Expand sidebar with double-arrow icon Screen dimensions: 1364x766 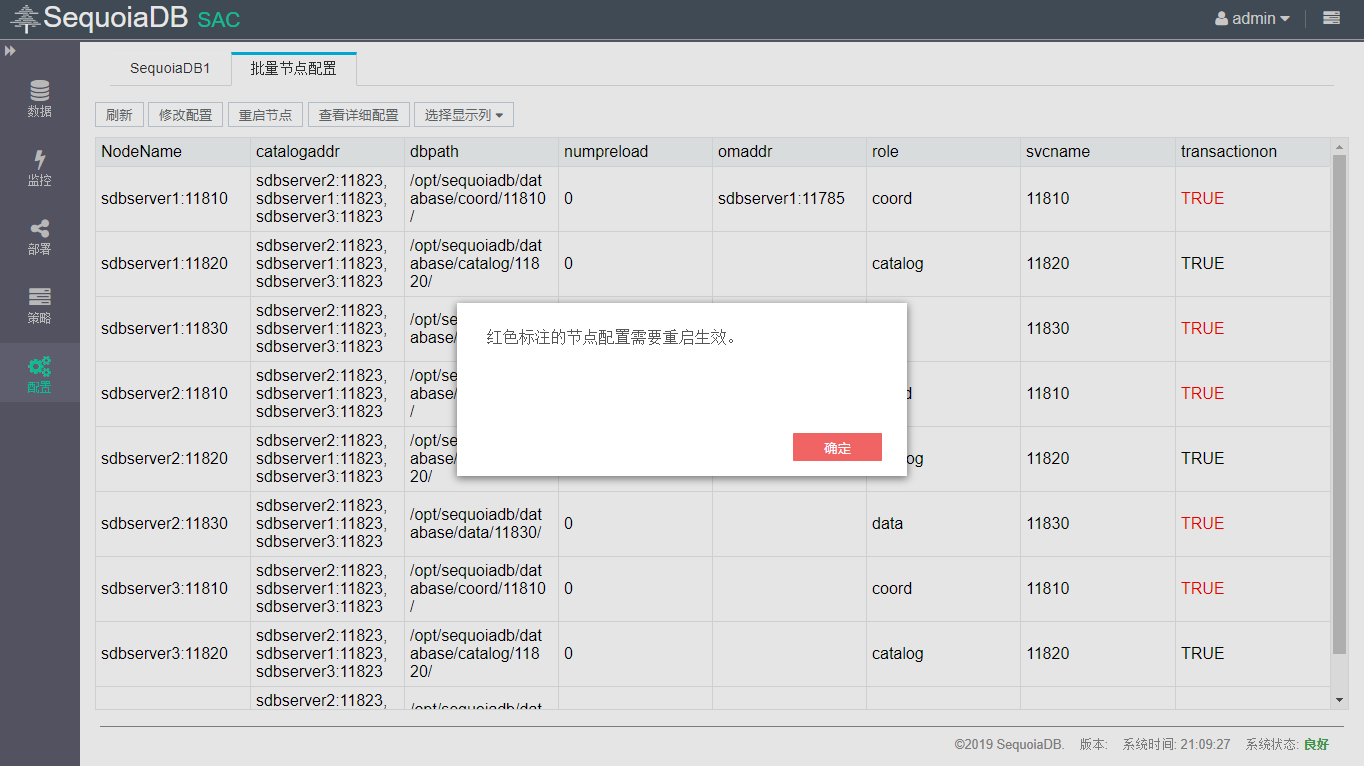tap(10, 50)
